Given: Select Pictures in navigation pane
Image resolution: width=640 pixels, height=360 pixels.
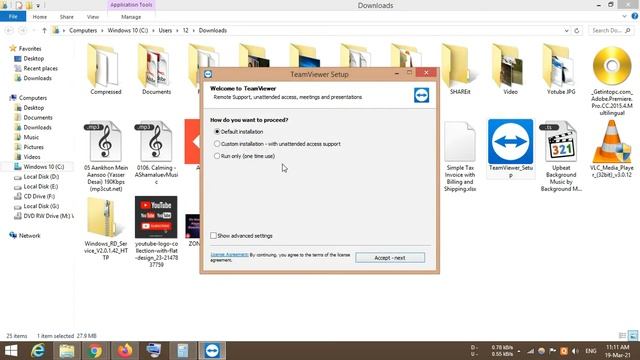Looking at the screenshot, I should pyautogui.click(x=33, y=147).
